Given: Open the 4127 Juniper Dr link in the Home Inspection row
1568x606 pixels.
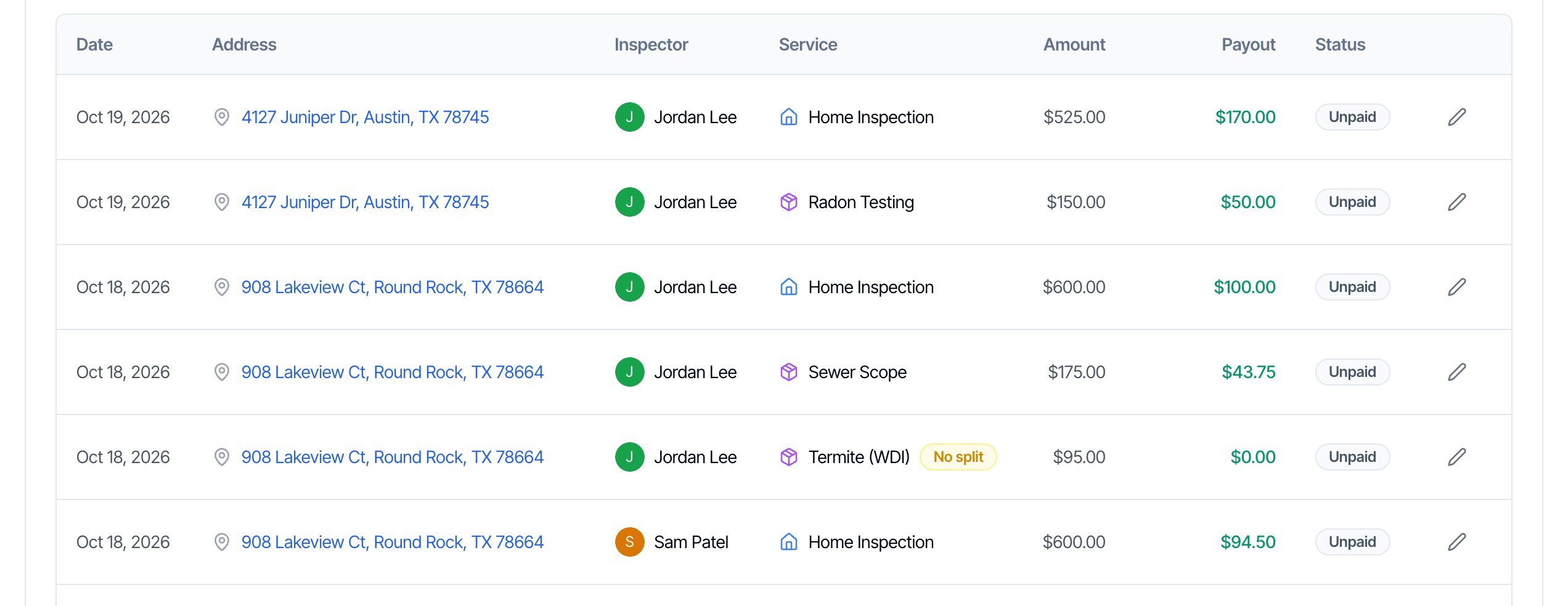Looking at the screenshot, I should (x=365, y=117).
